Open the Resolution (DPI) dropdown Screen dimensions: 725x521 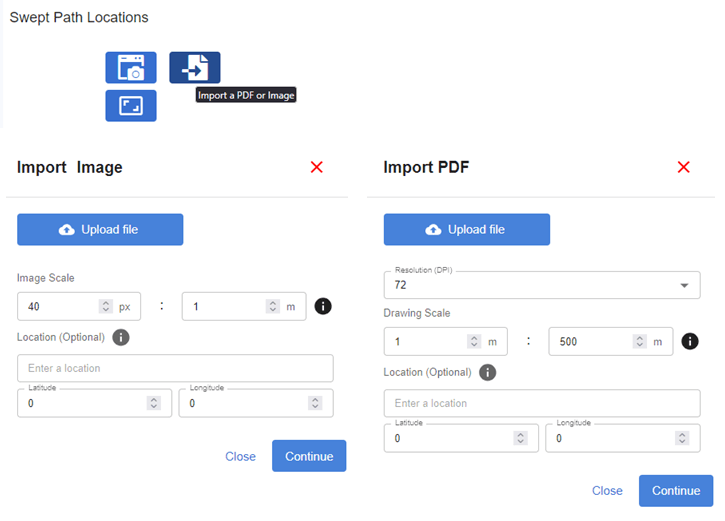(542, 285)
